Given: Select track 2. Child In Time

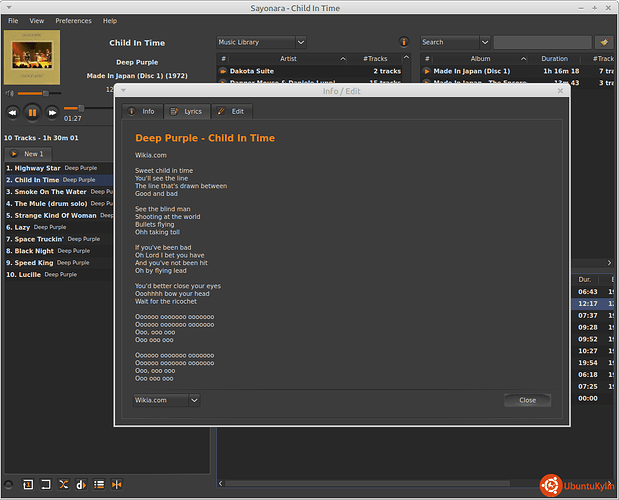Looking at the screenshot, I should [59, 180].
